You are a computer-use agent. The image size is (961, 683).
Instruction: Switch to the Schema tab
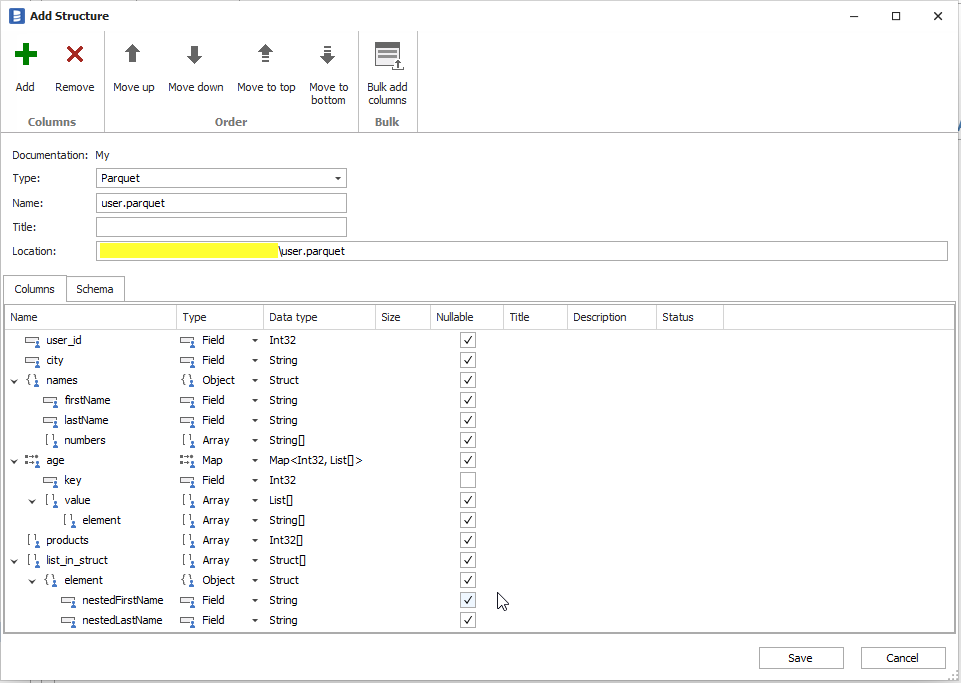coord(95,289)
